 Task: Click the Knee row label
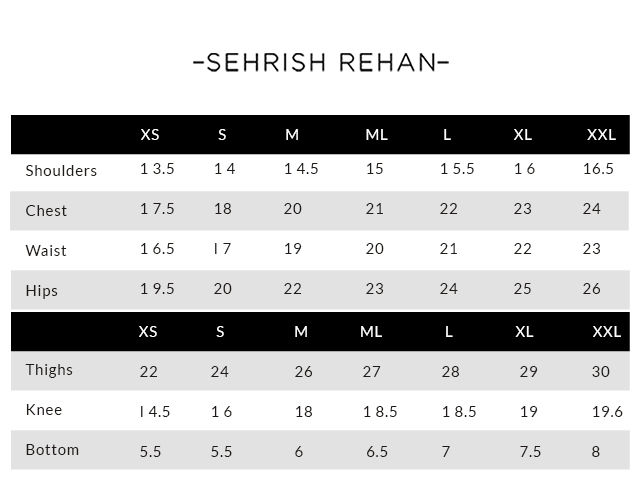pyautogui.click(x=43, y=410)
